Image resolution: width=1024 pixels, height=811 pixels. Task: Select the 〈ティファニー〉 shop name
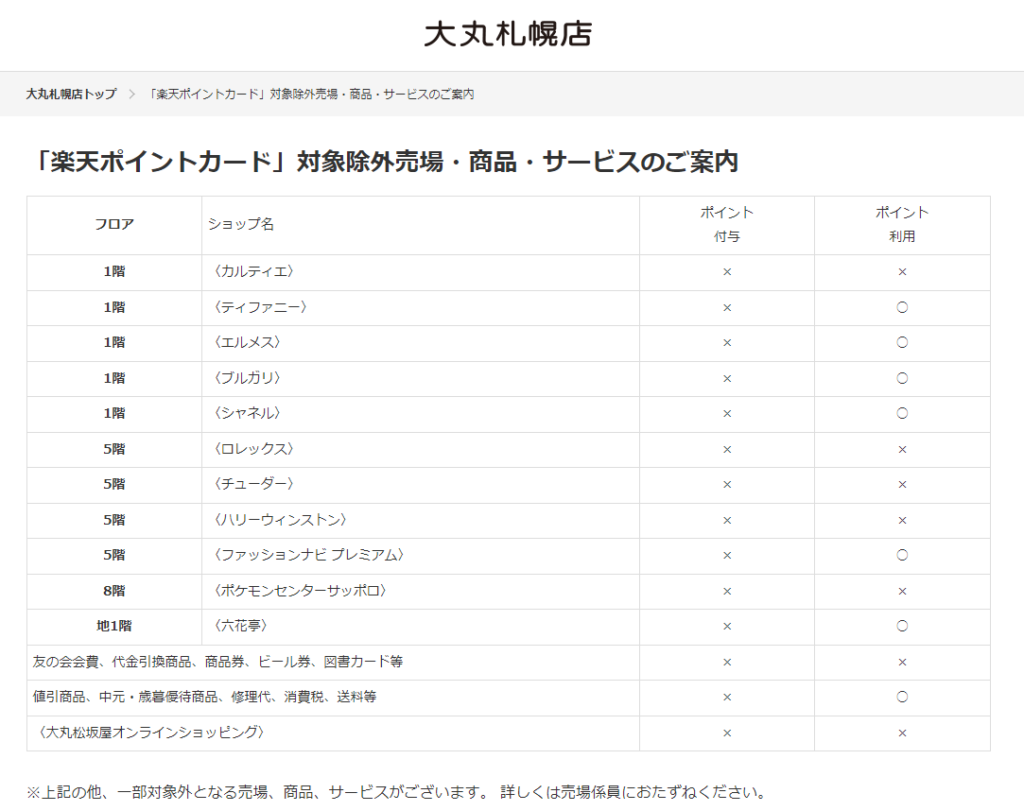261,307
